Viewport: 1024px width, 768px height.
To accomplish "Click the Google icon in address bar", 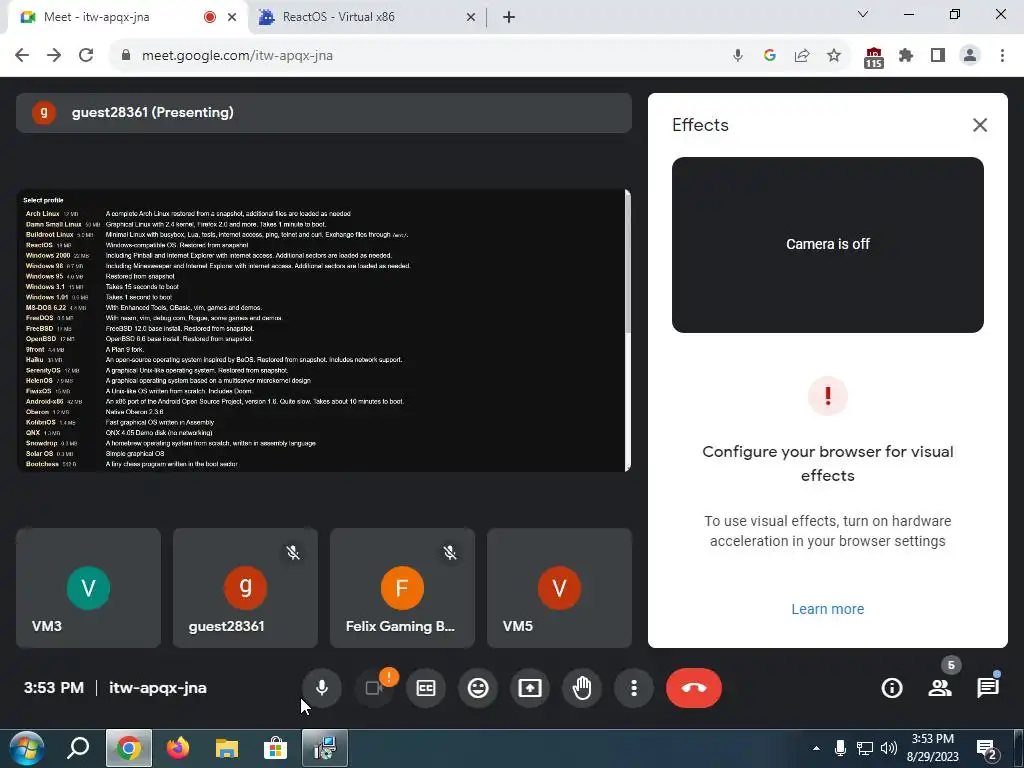I will point(769,56).
